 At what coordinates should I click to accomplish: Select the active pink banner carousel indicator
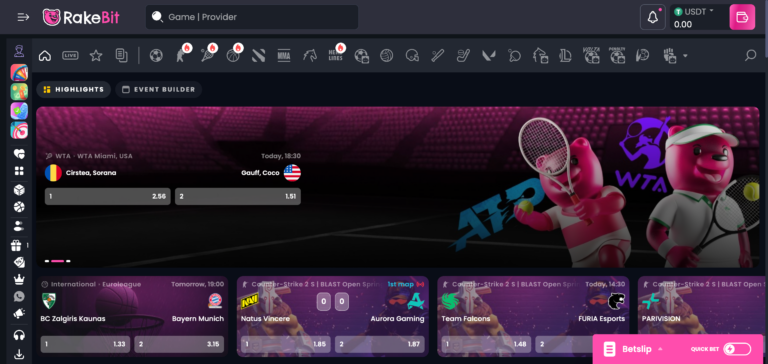coord(57,261)
